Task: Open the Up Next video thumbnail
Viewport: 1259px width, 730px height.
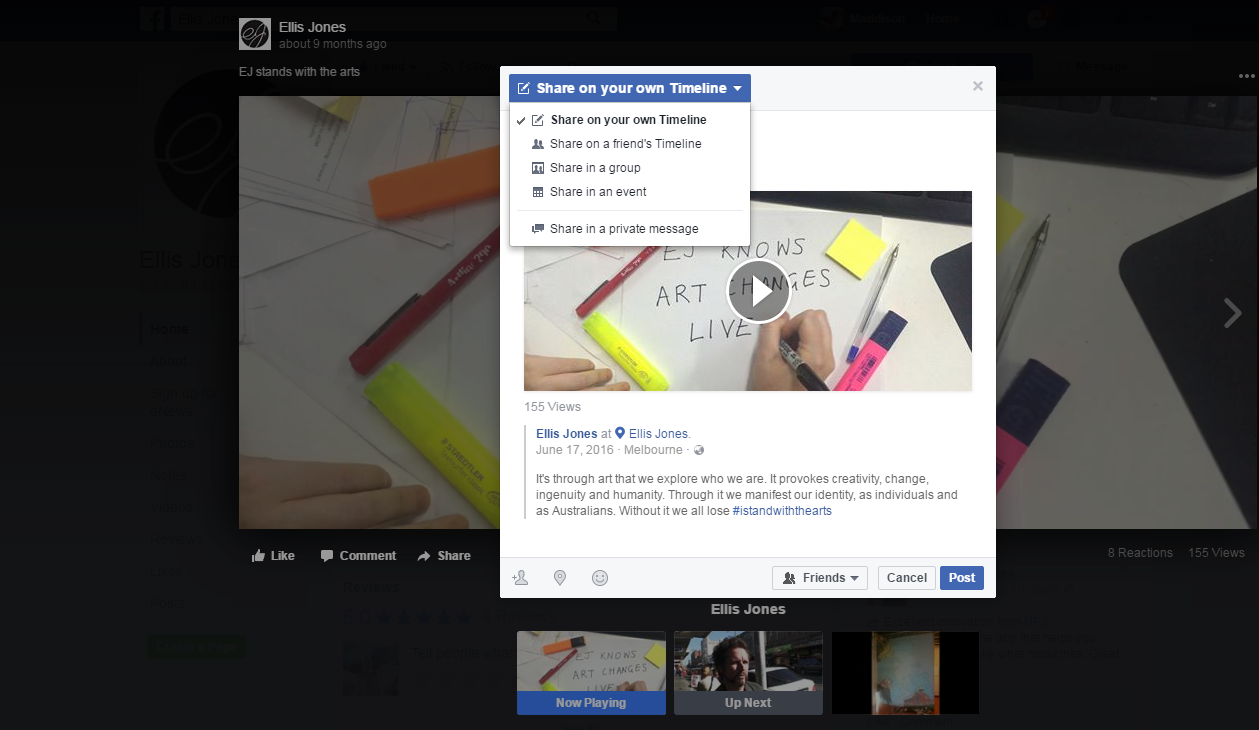Action: (x=748, y=672)
